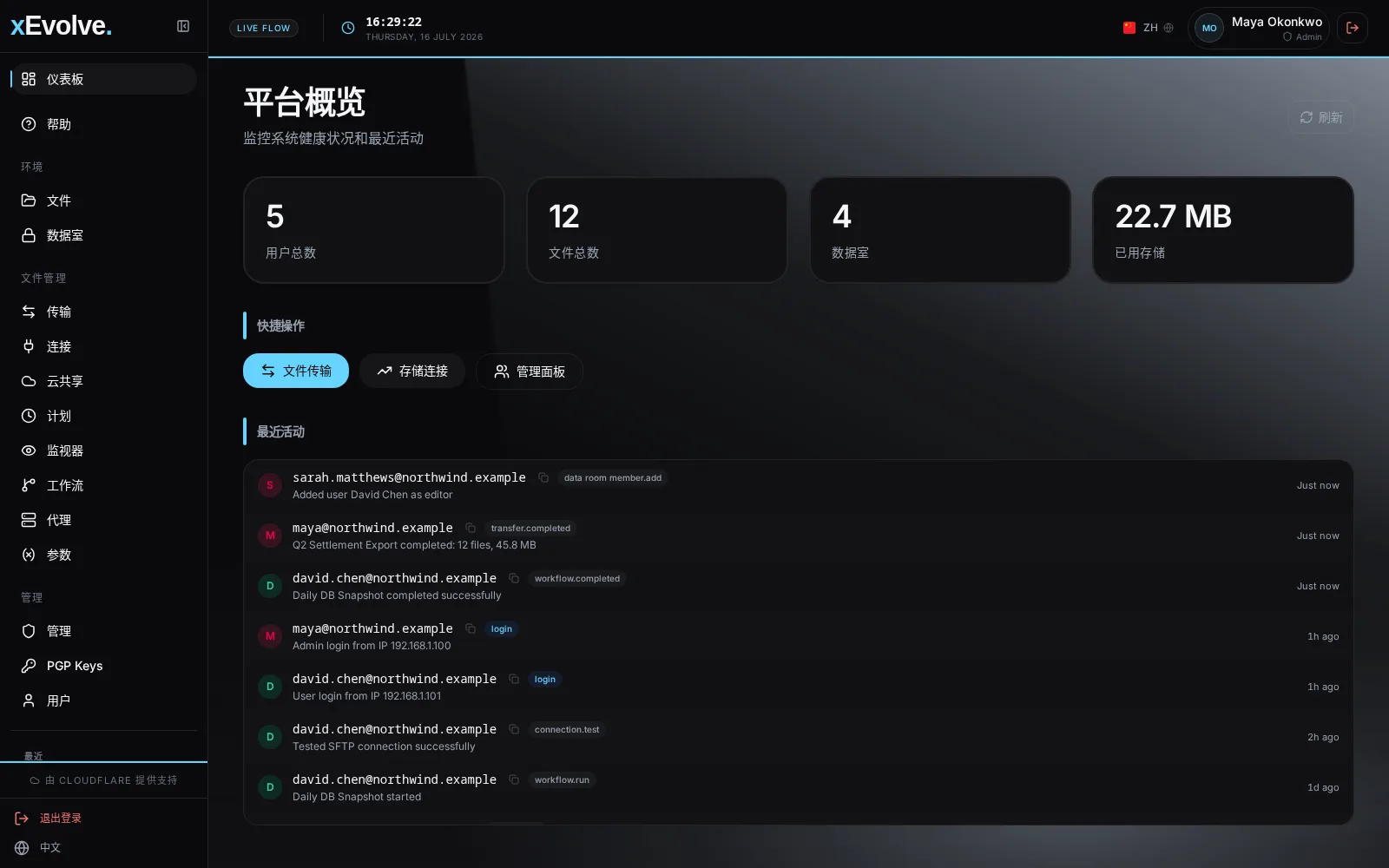Open the 帮助 help page

click(x=103, y=124)
